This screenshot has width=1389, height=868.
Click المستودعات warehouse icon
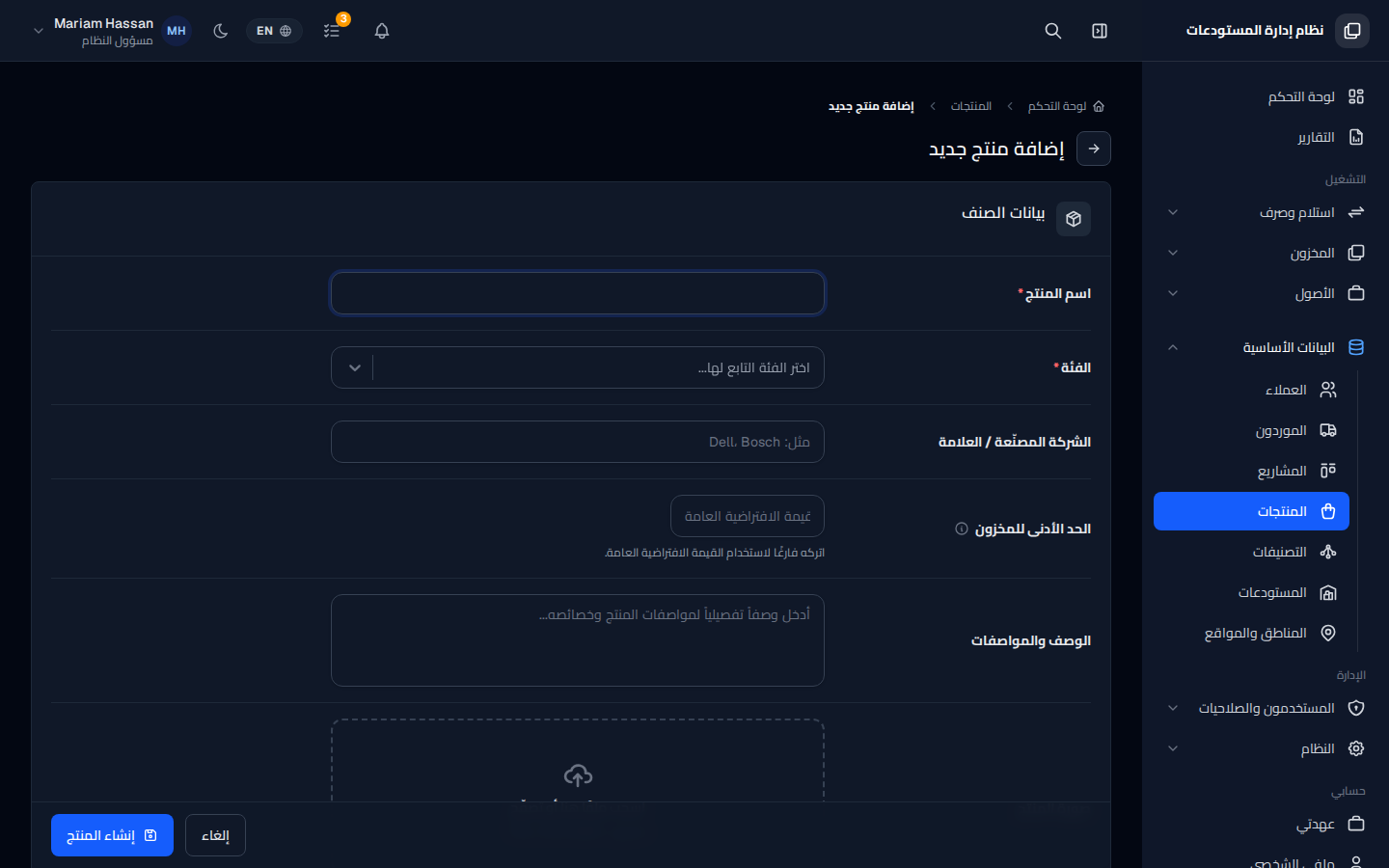(1328, 592)
